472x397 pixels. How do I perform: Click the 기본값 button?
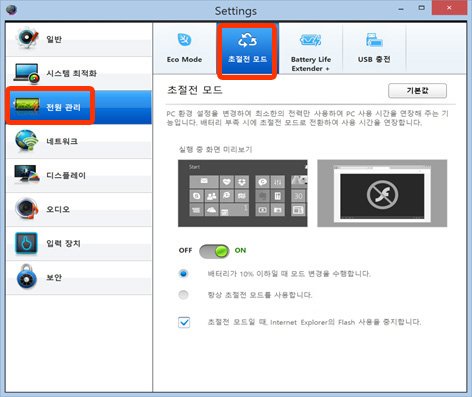417,91
